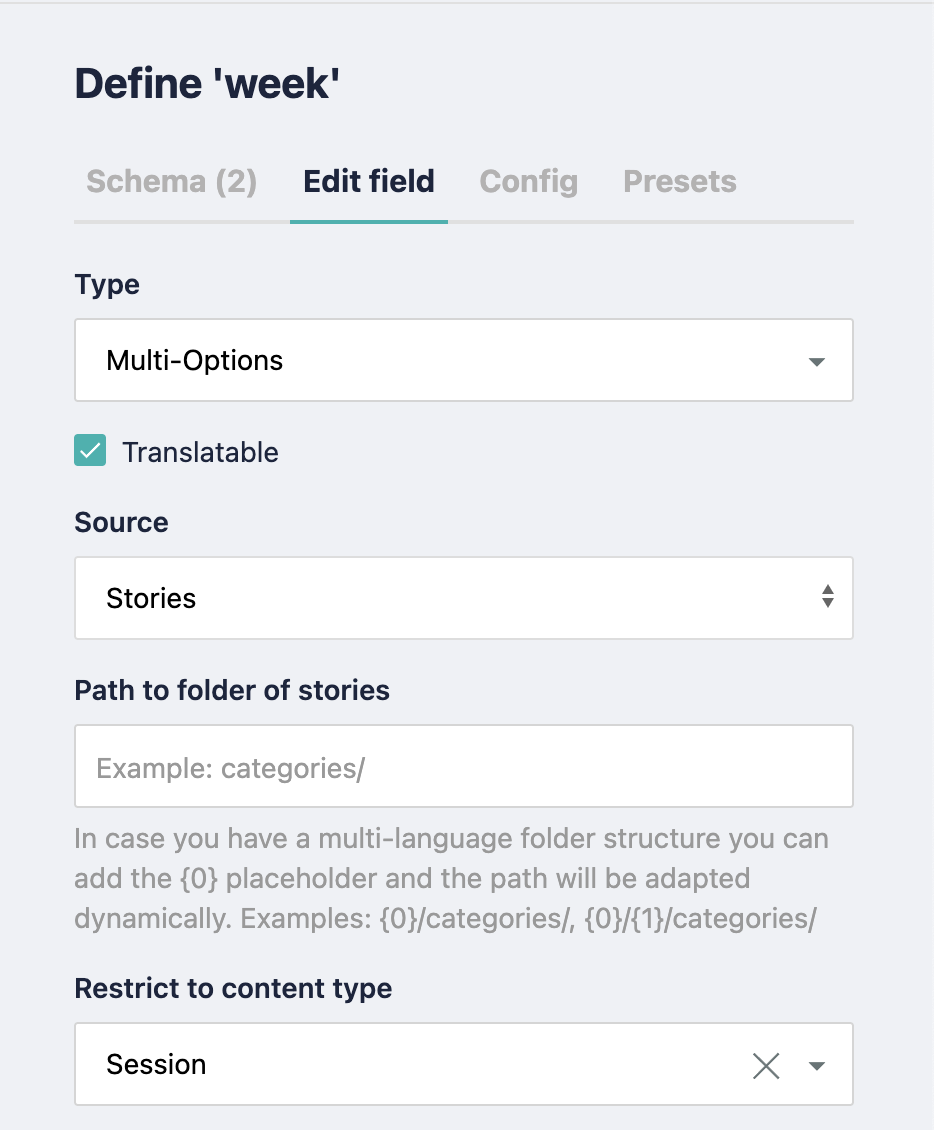Viewport: 934px width, 1130px height.
Task: Click the 'Define week' heading
Action: [208, 84]
